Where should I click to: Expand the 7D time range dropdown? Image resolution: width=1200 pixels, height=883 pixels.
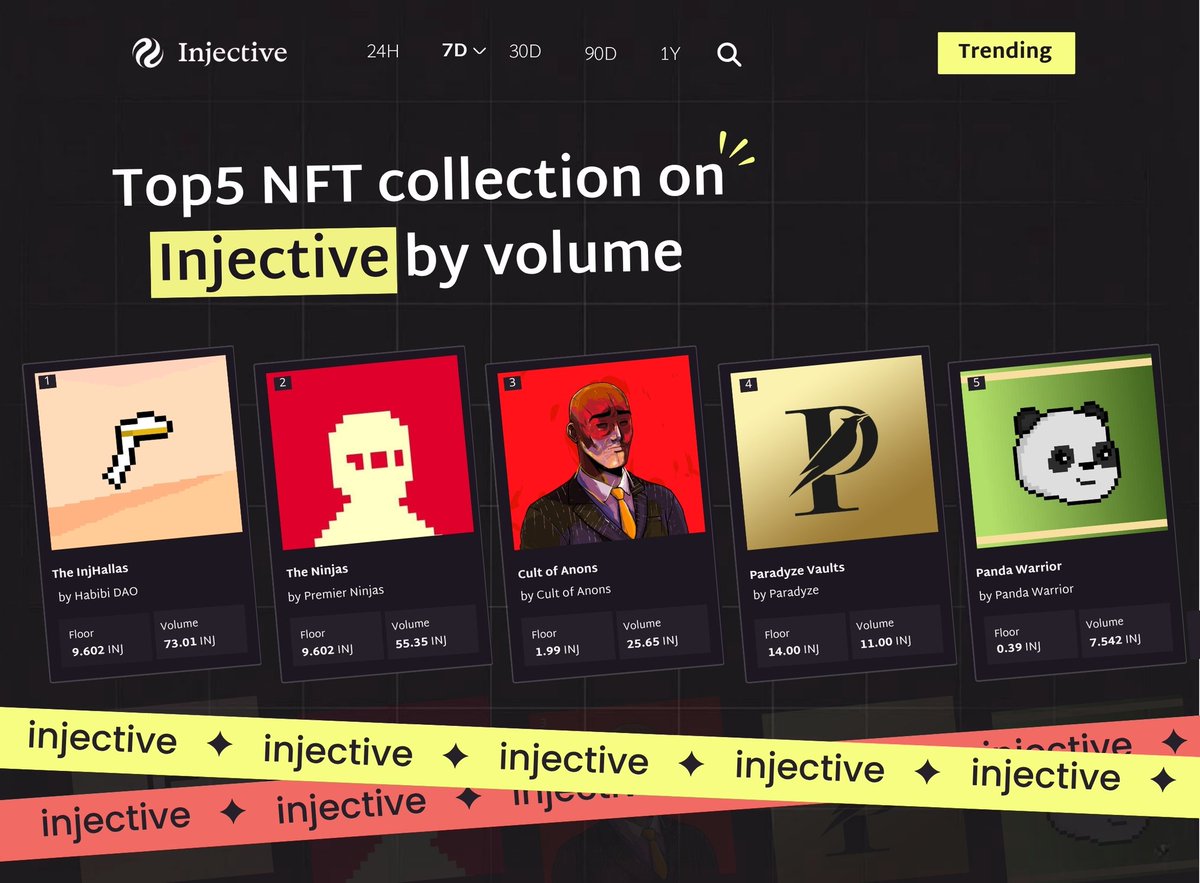(x=463, y=50)
